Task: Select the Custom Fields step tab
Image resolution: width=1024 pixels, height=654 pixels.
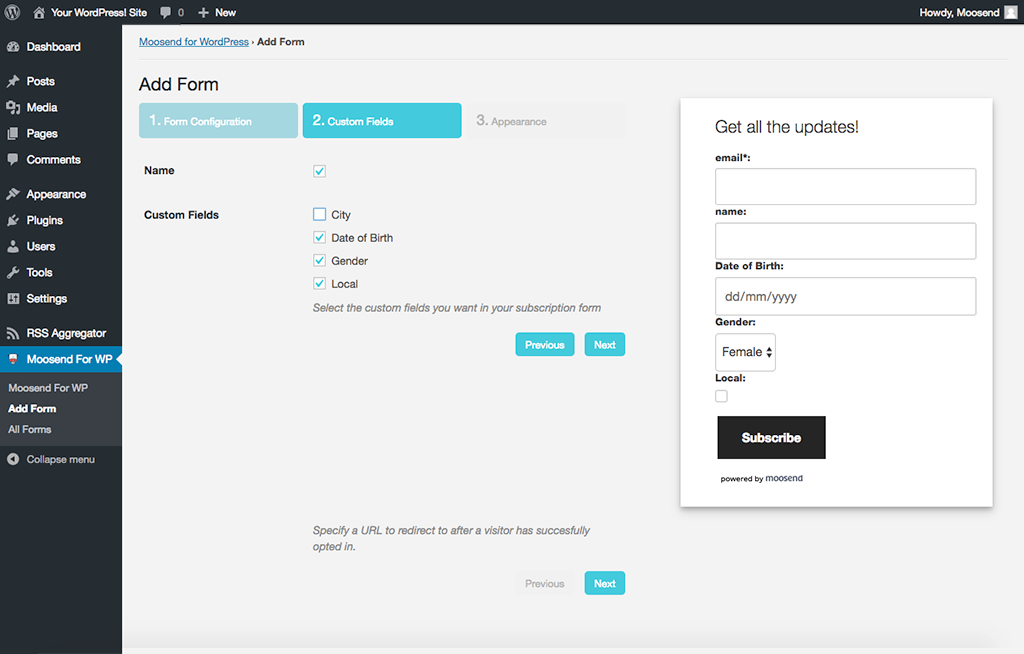Action: 382,120
